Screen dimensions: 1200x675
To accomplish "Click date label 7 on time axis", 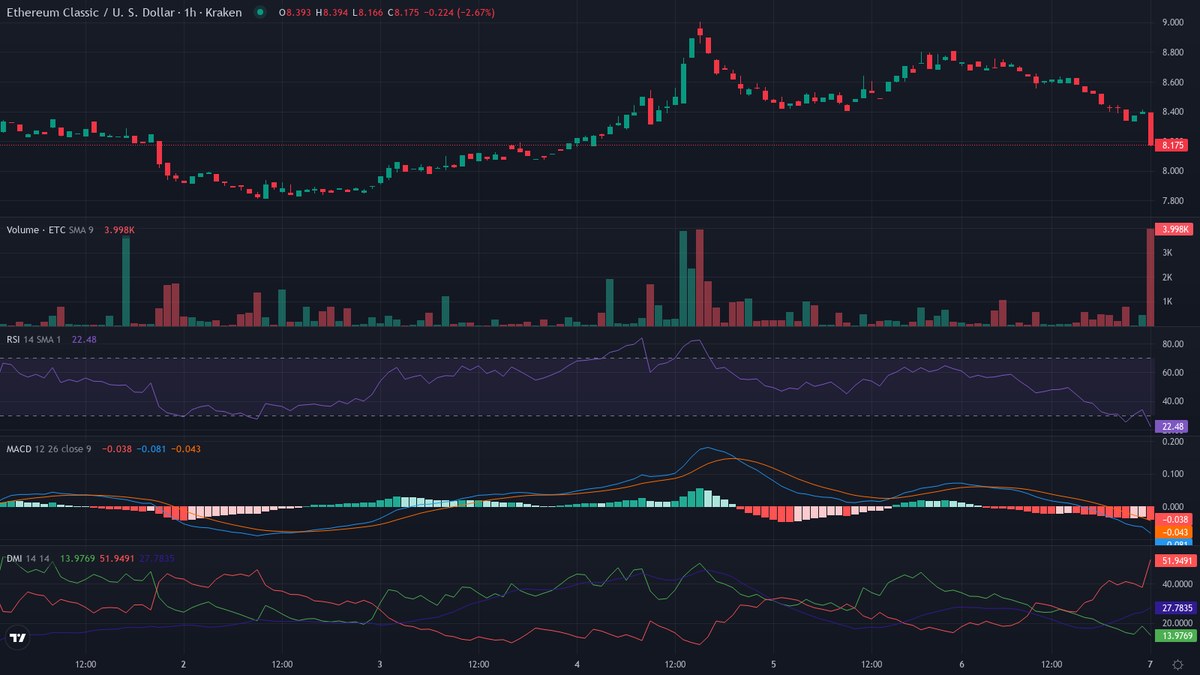I will pyautogui.click(x=1150, y=664).
